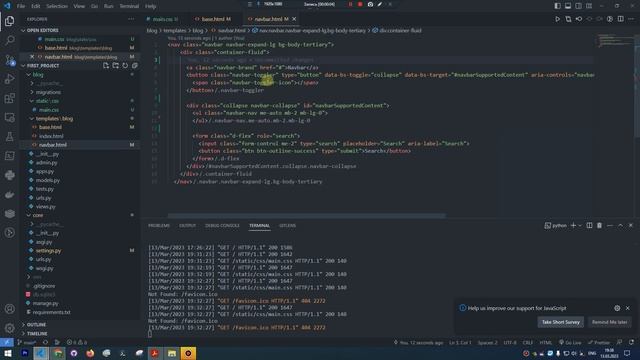
Task: Open the Explorer view in activity bar
Action: (x=9, y=21)
